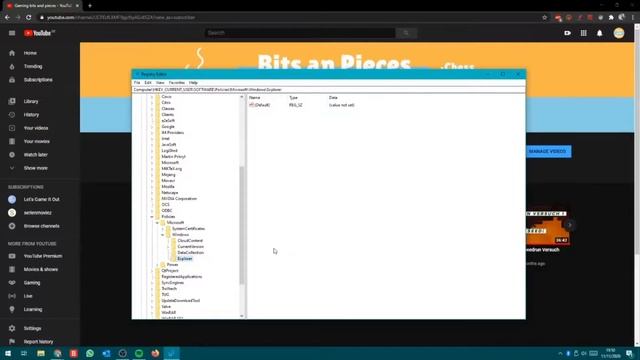Select the DataCollection registry key
The image size is (640, 360).
click(x=190, y=253)
